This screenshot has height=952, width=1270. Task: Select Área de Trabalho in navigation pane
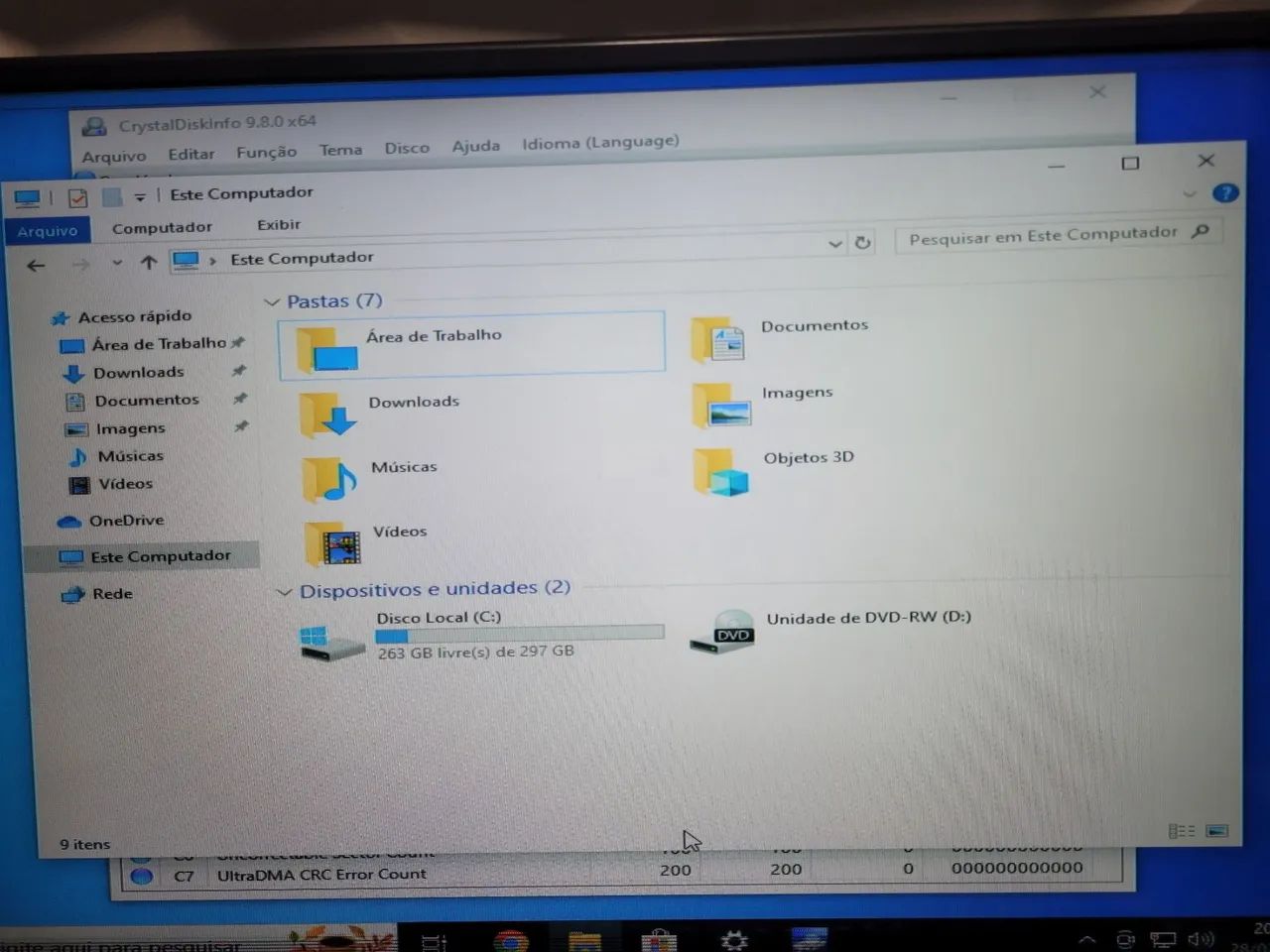coord(159,344)
